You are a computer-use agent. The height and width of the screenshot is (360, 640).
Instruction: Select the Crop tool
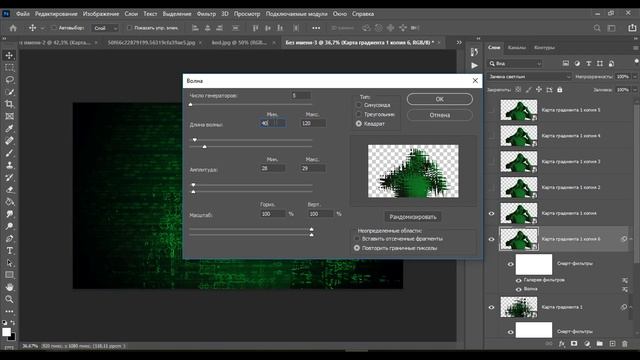click(x=9, y=104)
